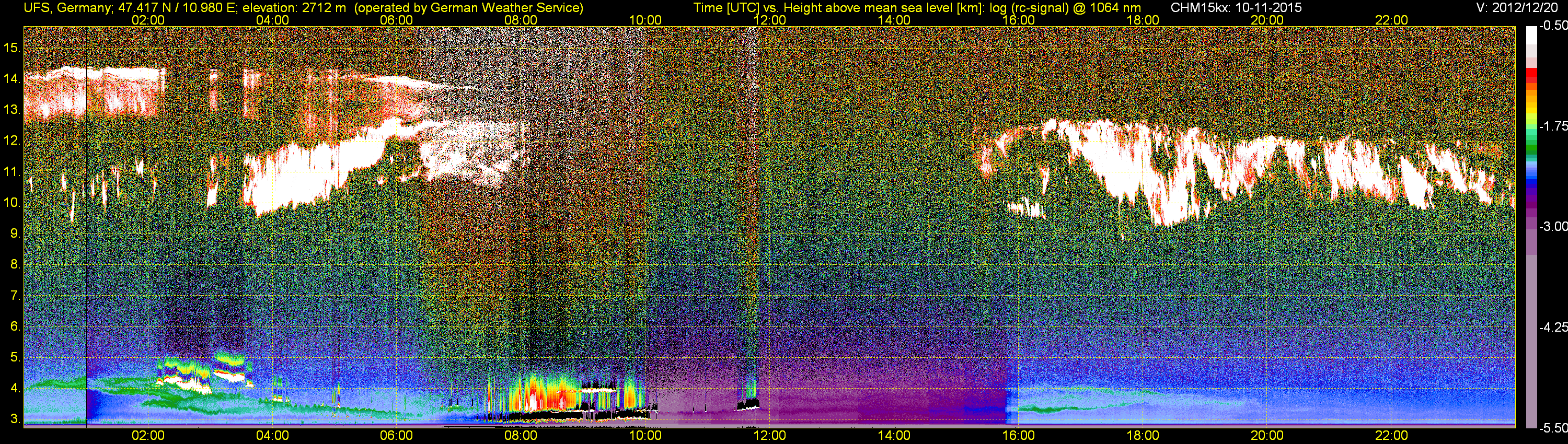Click the '12:00' label on the bottom time axis

(769, 436)
